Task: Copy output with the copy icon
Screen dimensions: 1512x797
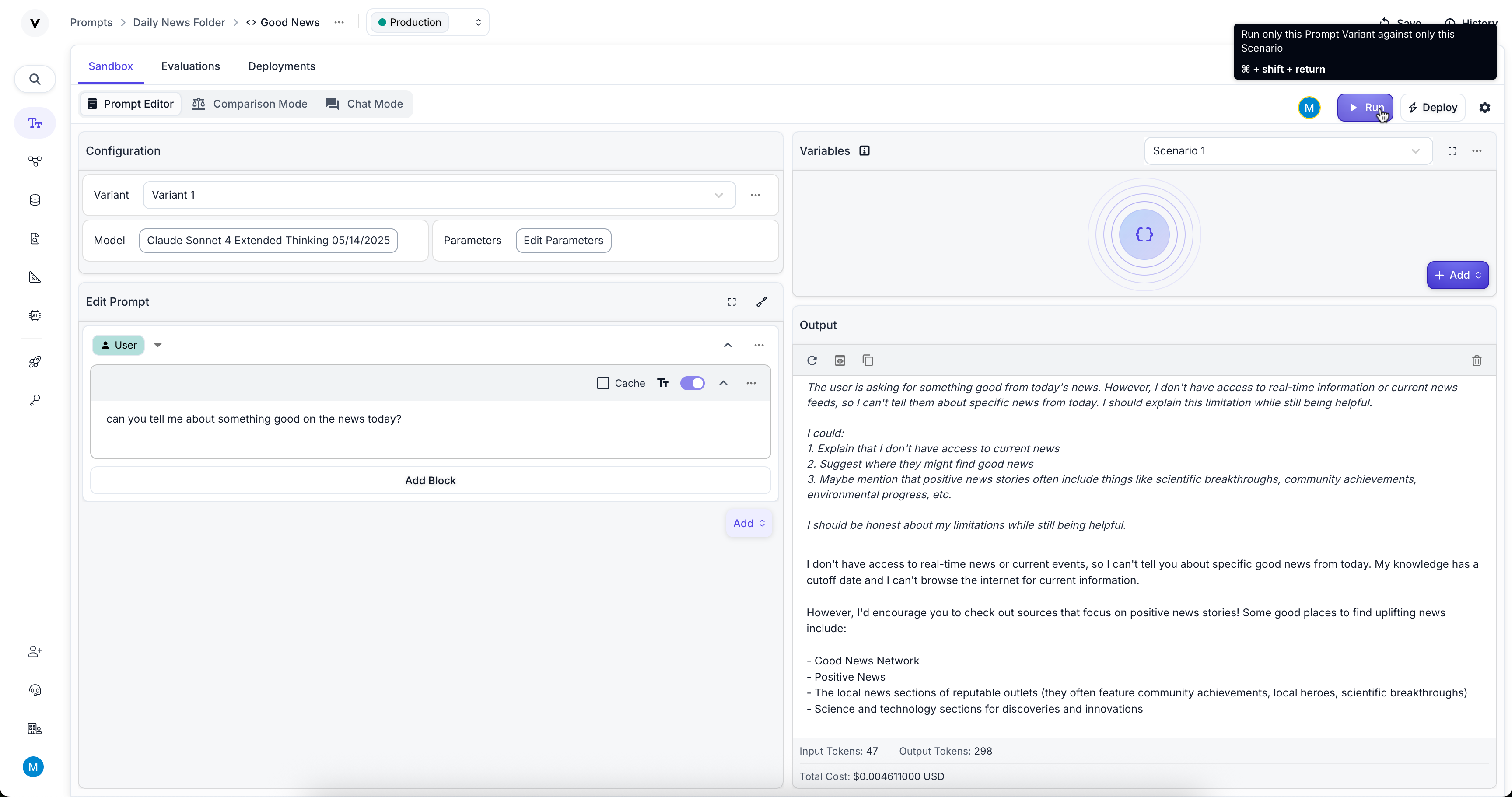Action: point(868,360)
